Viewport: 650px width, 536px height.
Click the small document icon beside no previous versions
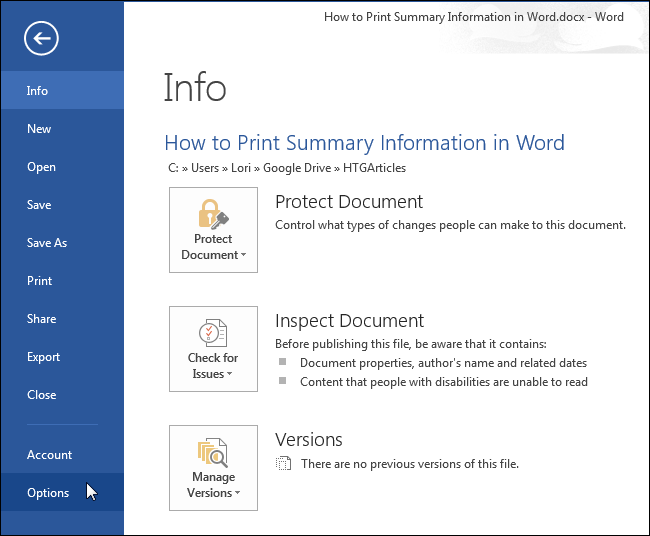coord(284,463)
